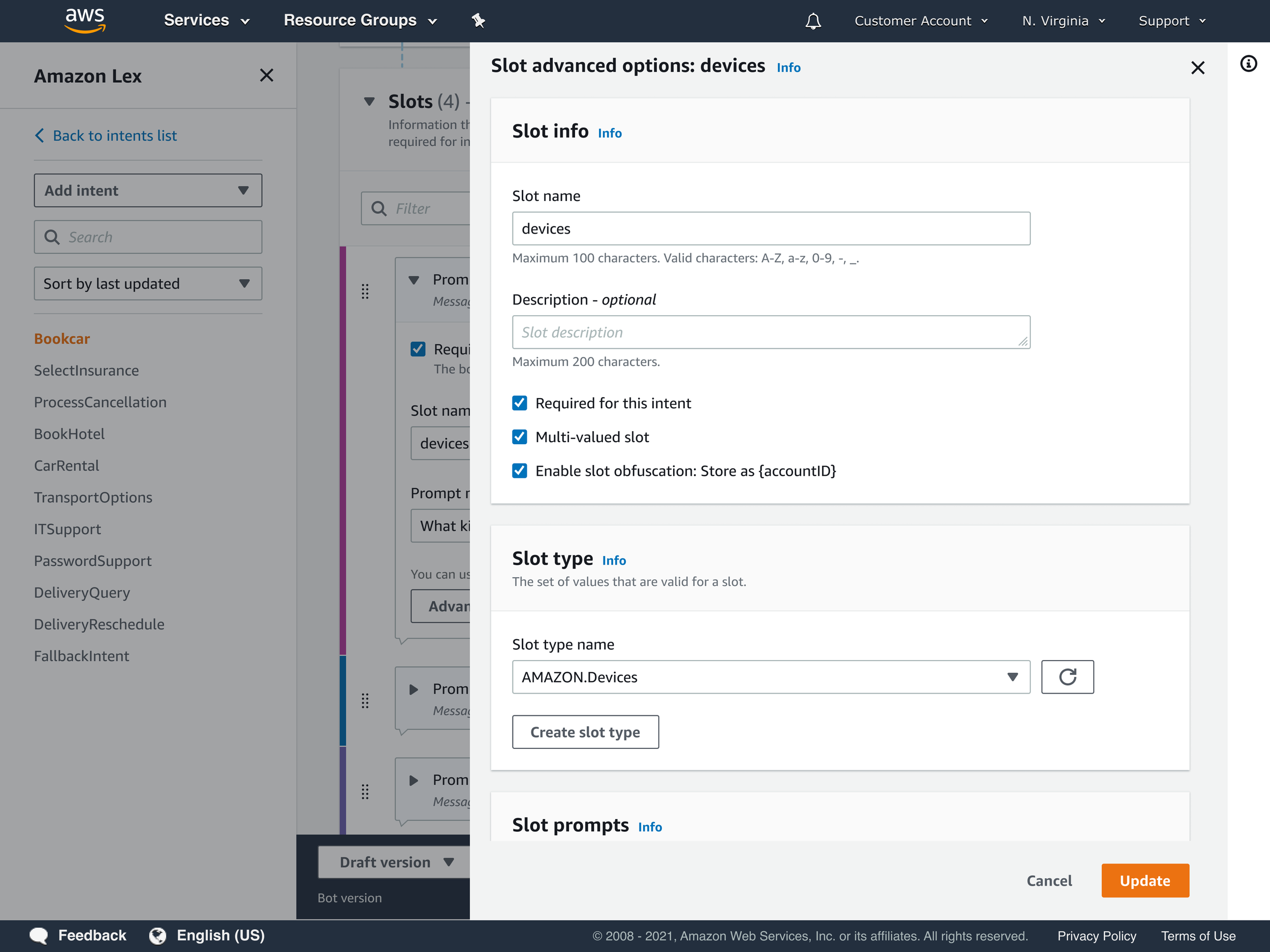
Task: Click the globe language icon
Action: coord(157,935)
